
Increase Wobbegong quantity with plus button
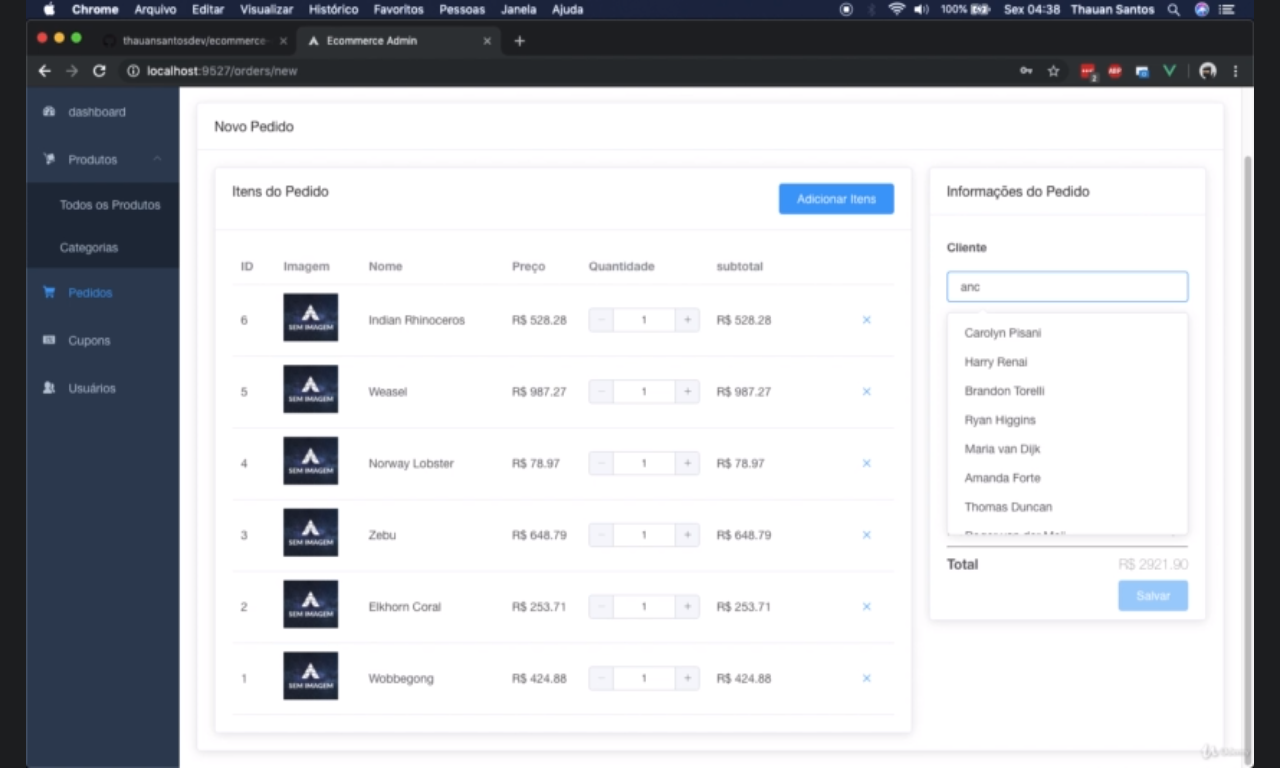(687, 678)
